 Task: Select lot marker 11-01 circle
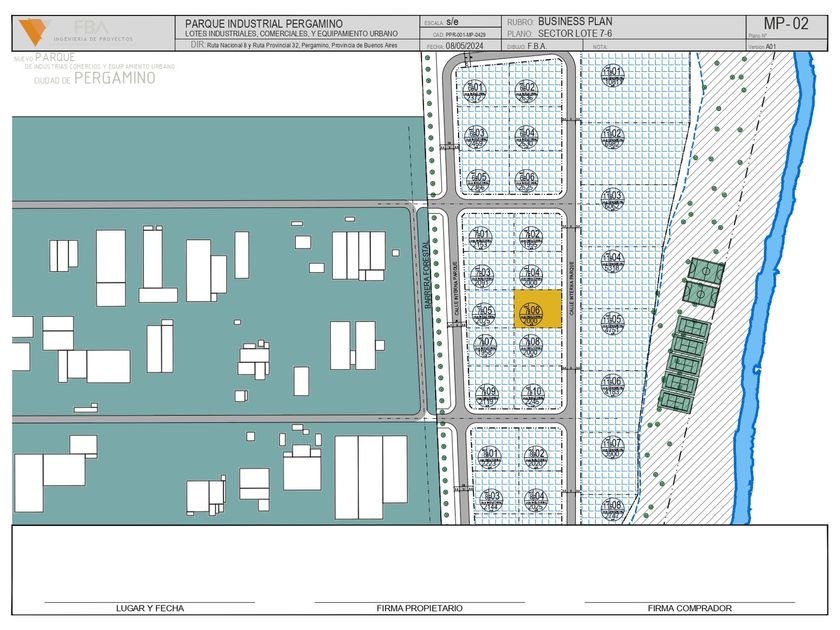[x=612, y=75]
